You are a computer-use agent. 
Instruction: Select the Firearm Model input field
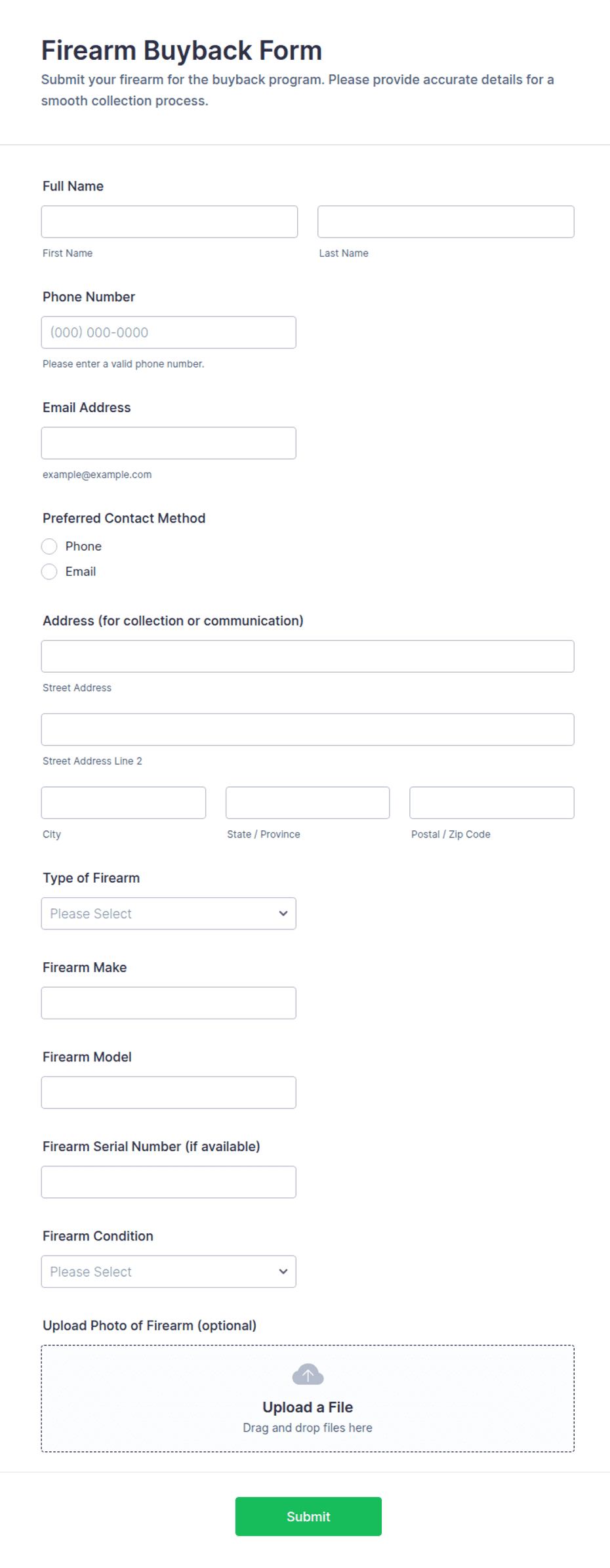tap(169, 1092)
